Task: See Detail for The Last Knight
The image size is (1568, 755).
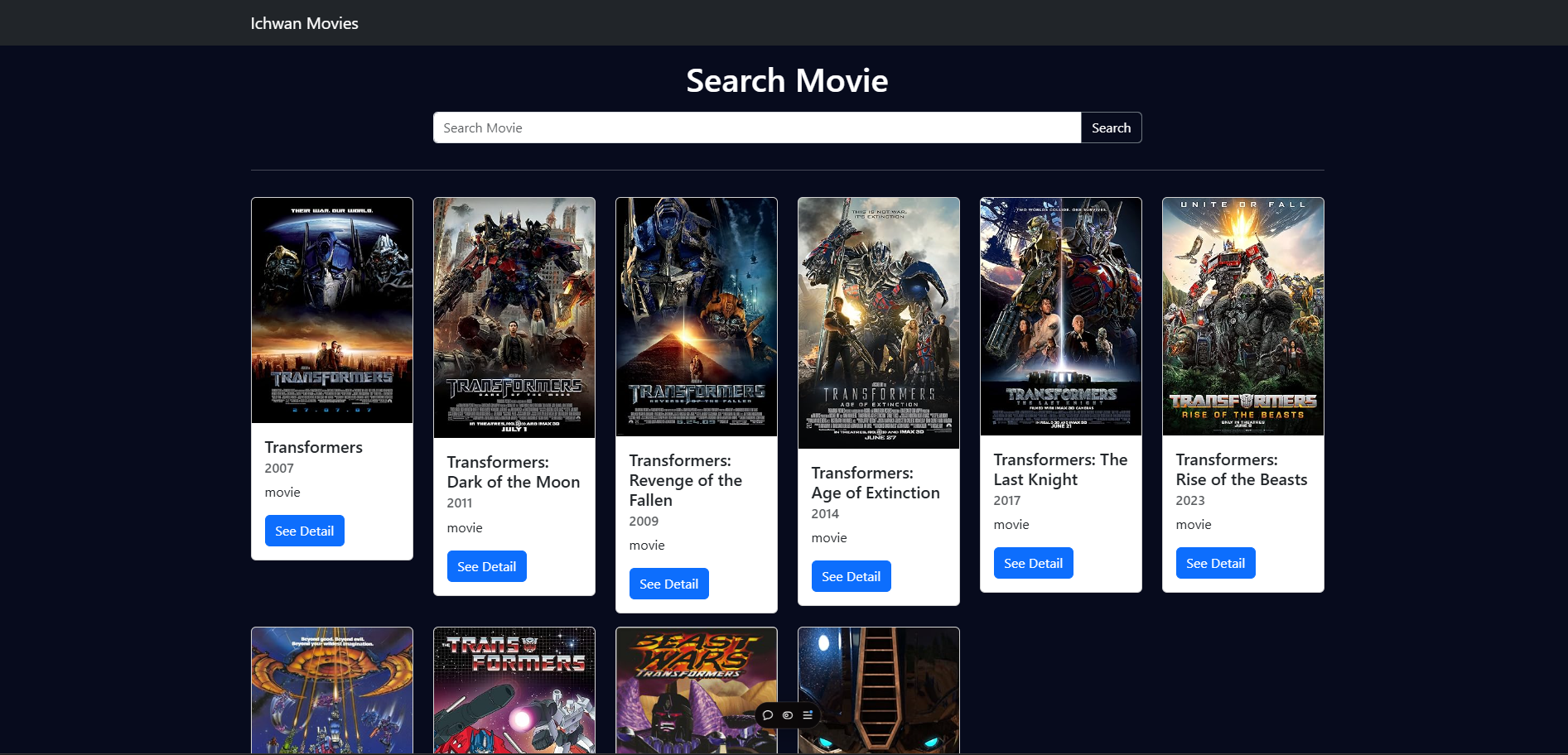Action: pos(1033,563)
